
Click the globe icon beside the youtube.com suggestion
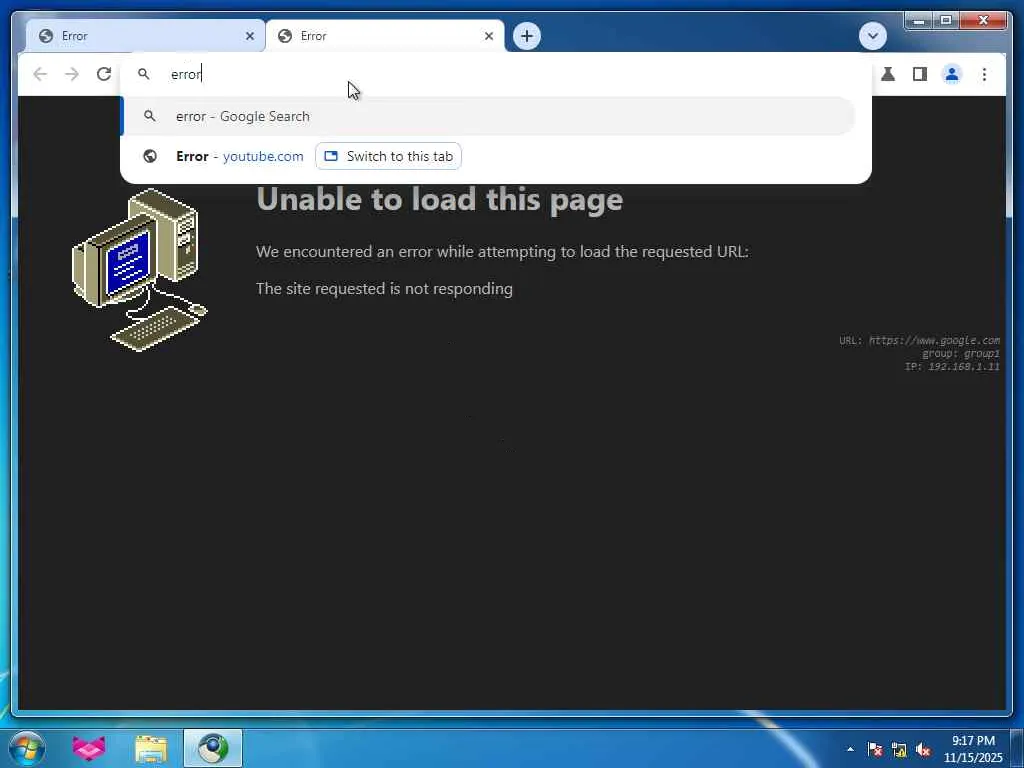150,157
